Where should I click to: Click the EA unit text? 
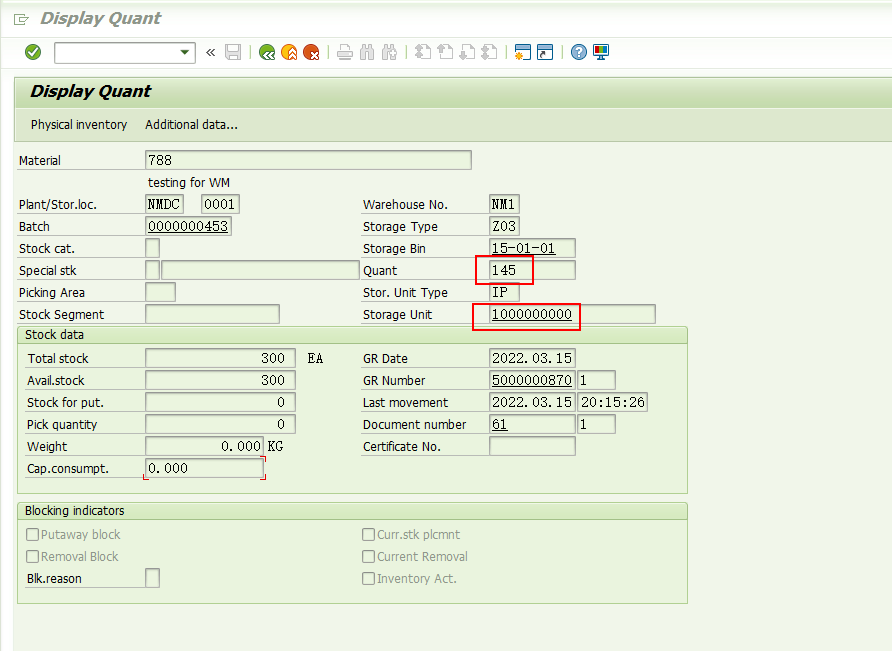click(315, 359)
